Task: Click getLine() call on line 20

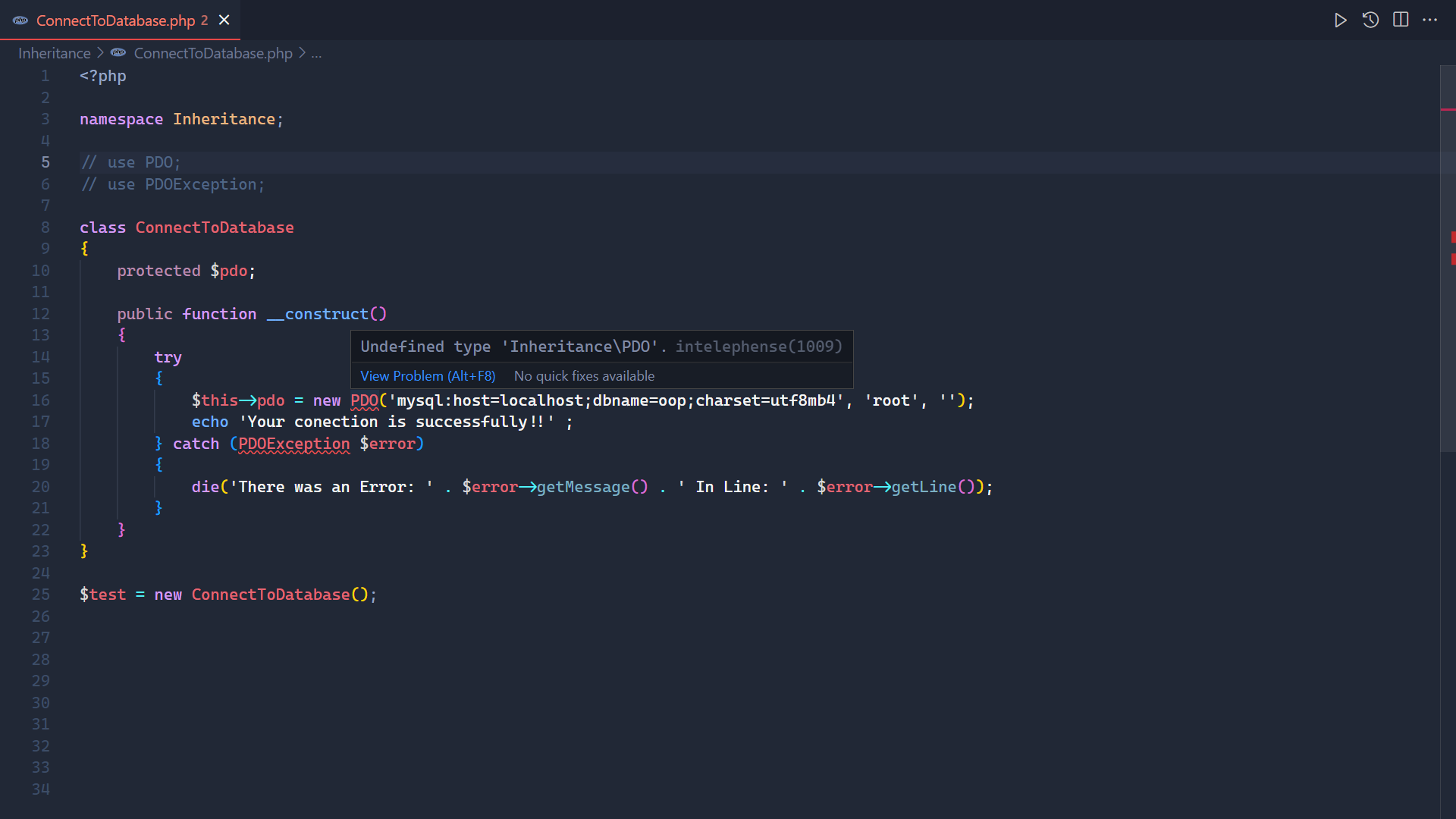Action: pos(933,487)
